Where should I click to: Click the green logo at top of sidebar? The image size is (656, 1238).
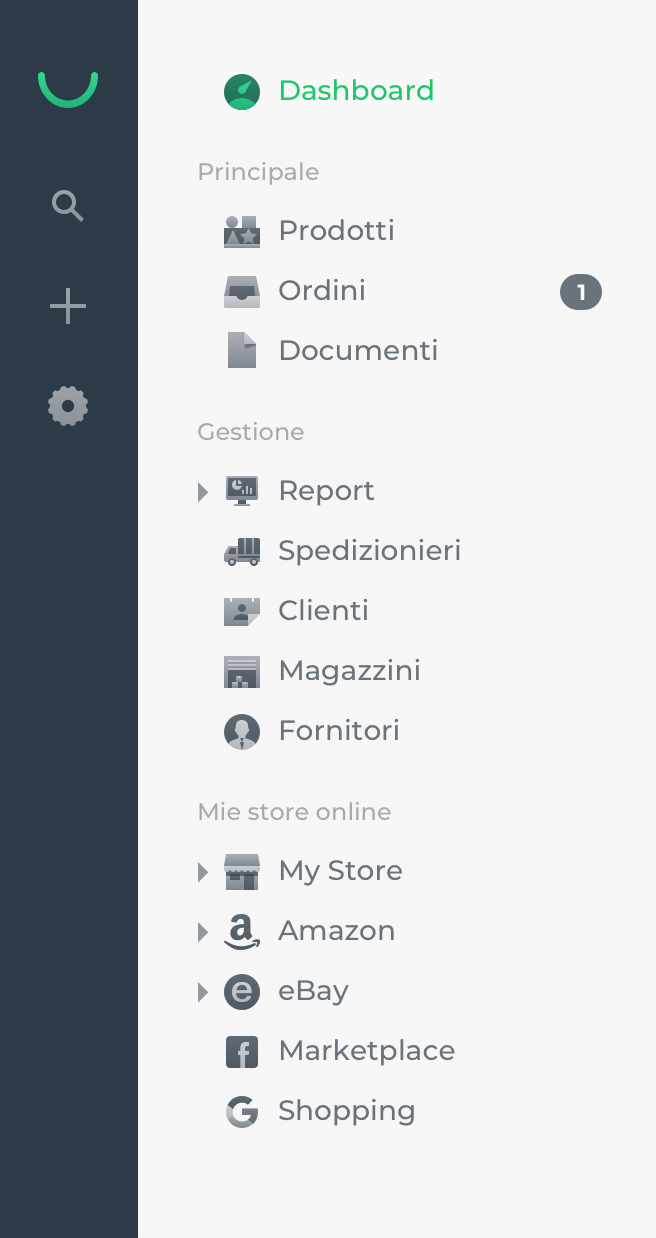coord(68,88)
